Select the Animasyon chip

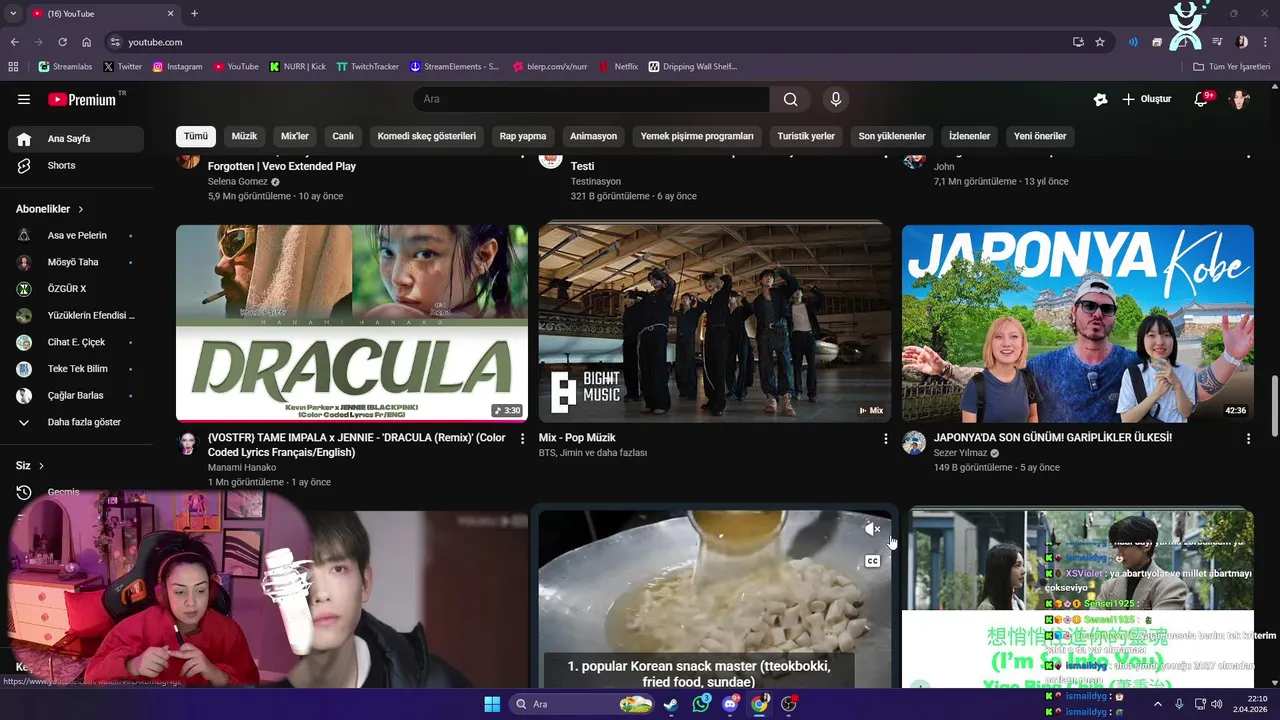[594, 136]
